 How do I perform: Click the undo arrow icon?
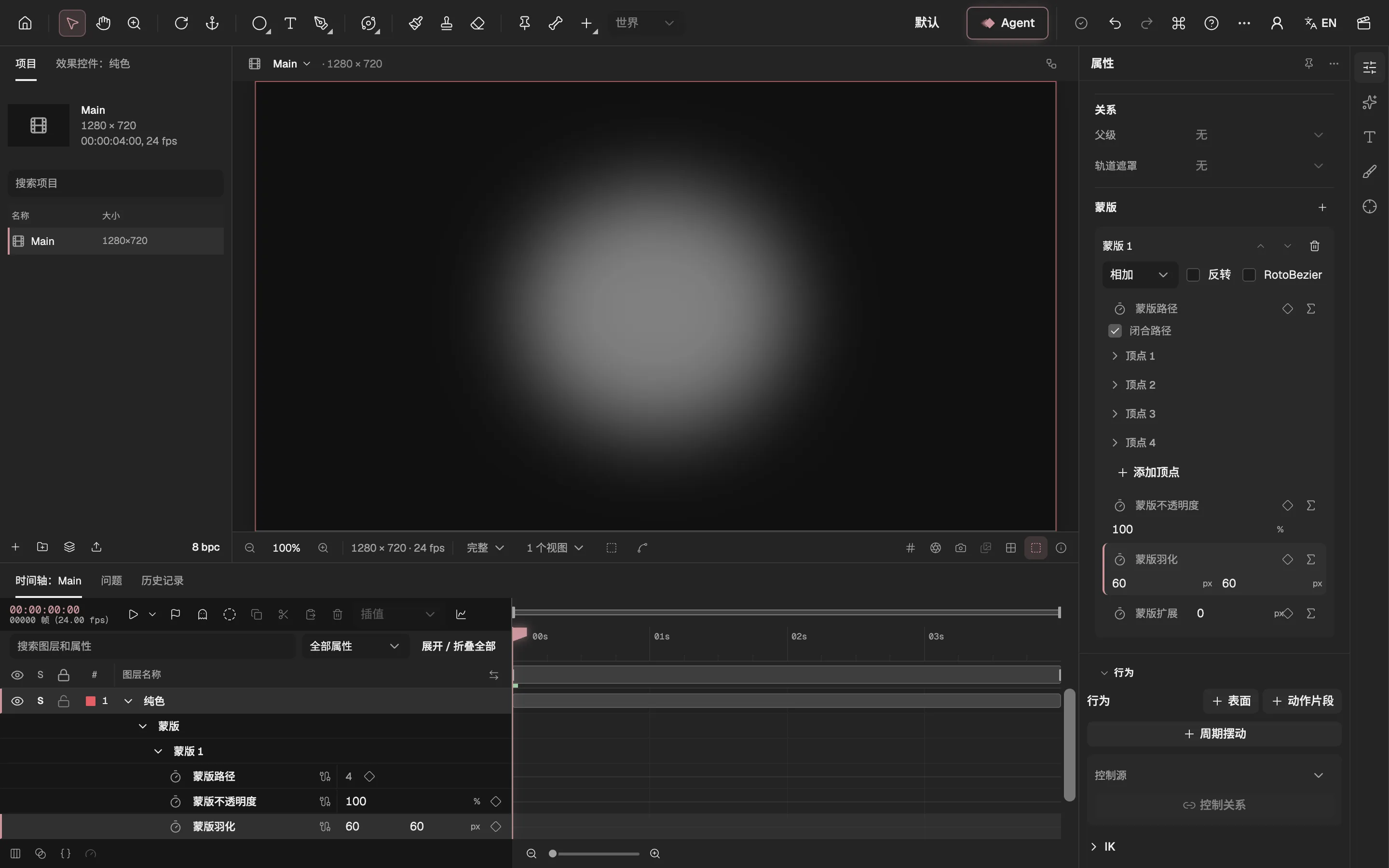(1115, 23)
